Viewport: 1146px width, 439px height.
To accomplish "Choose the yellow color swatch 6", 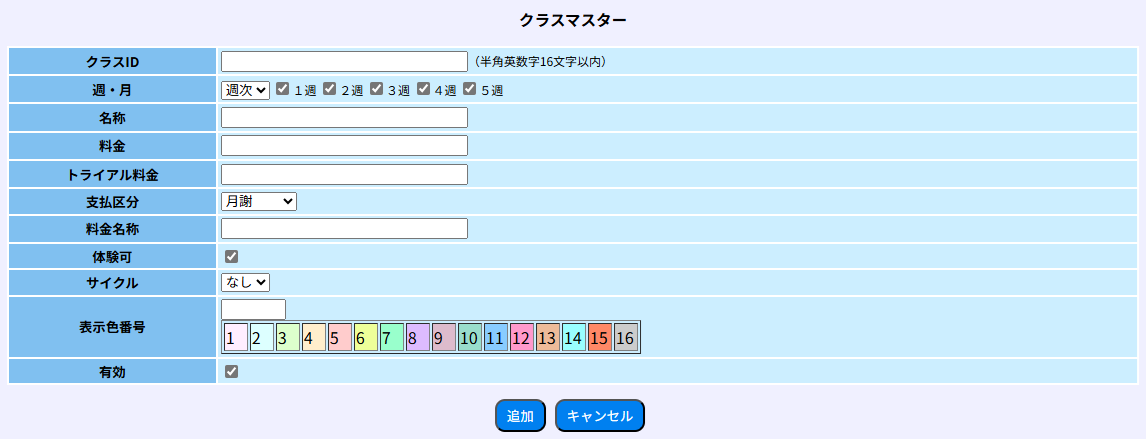I will 365,338.
